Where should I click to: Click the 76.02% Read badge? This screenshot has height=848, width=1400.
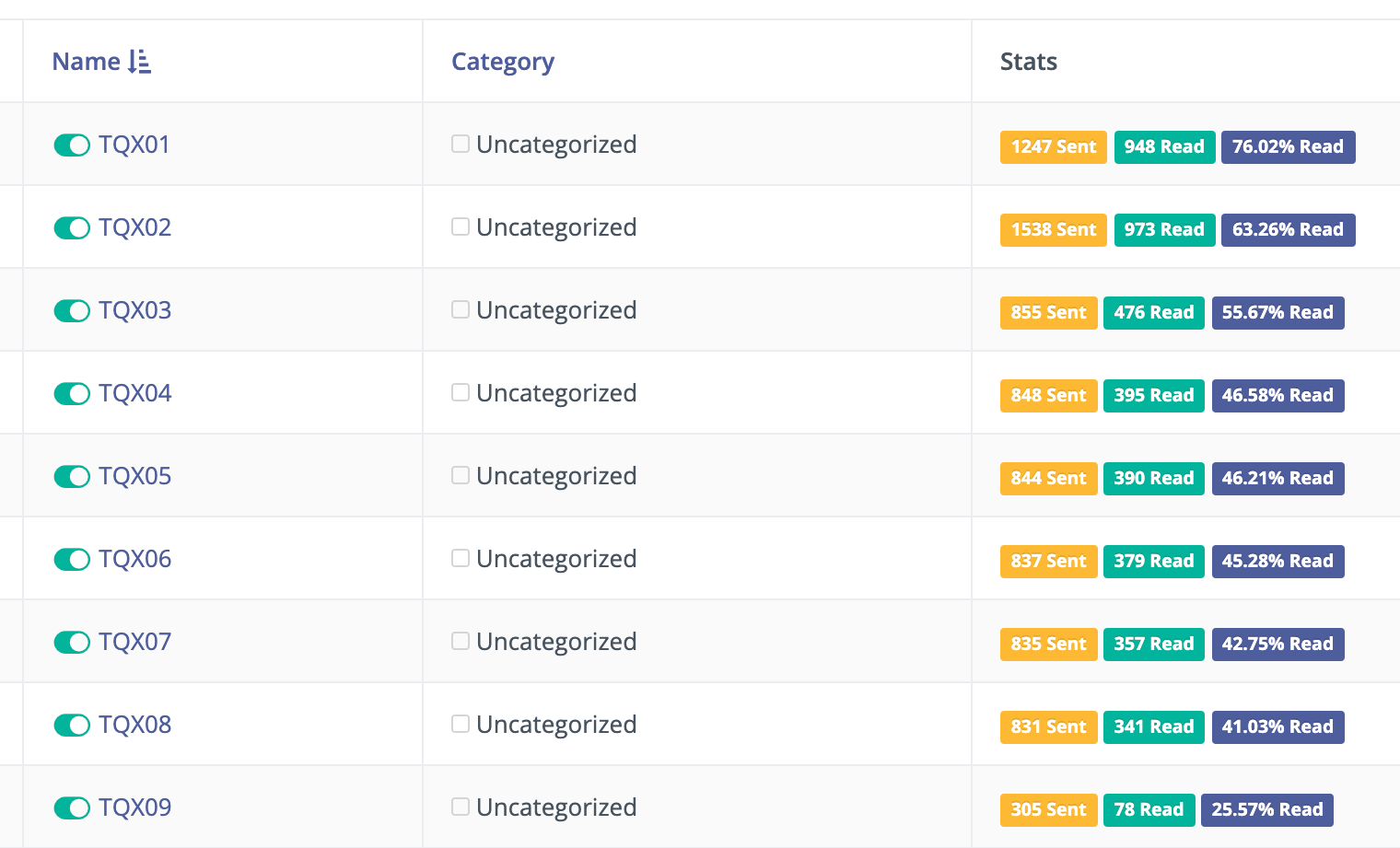point(1288,147)
